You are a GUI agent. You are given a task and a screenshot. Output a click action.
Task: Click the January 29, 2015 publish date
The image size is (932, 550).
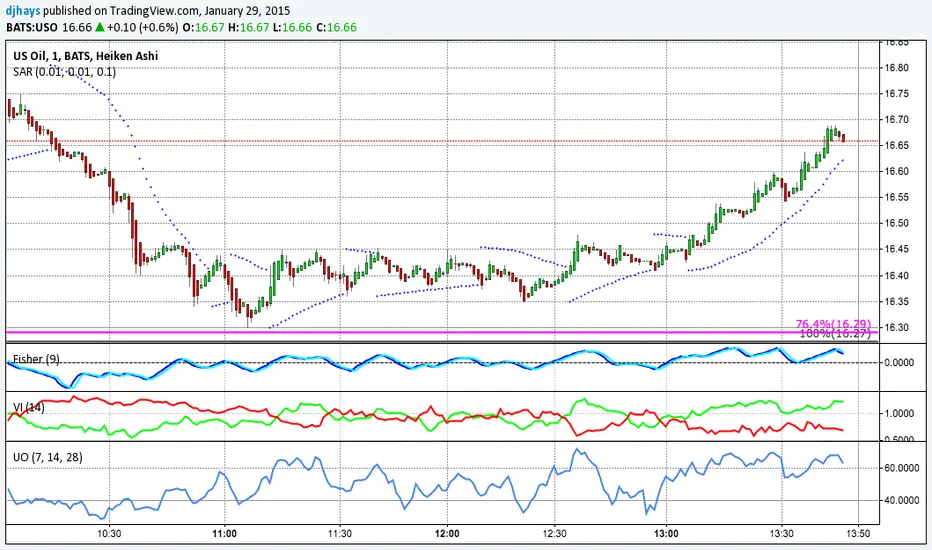point(247,11)
